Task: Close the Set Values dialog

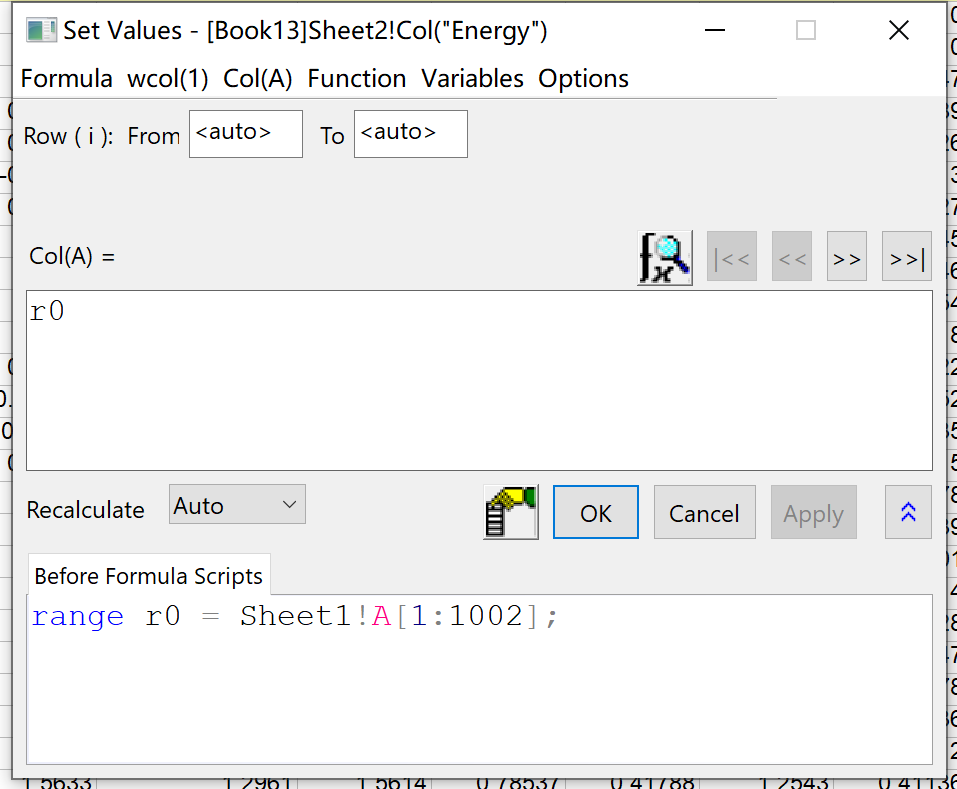Action: 898,30
